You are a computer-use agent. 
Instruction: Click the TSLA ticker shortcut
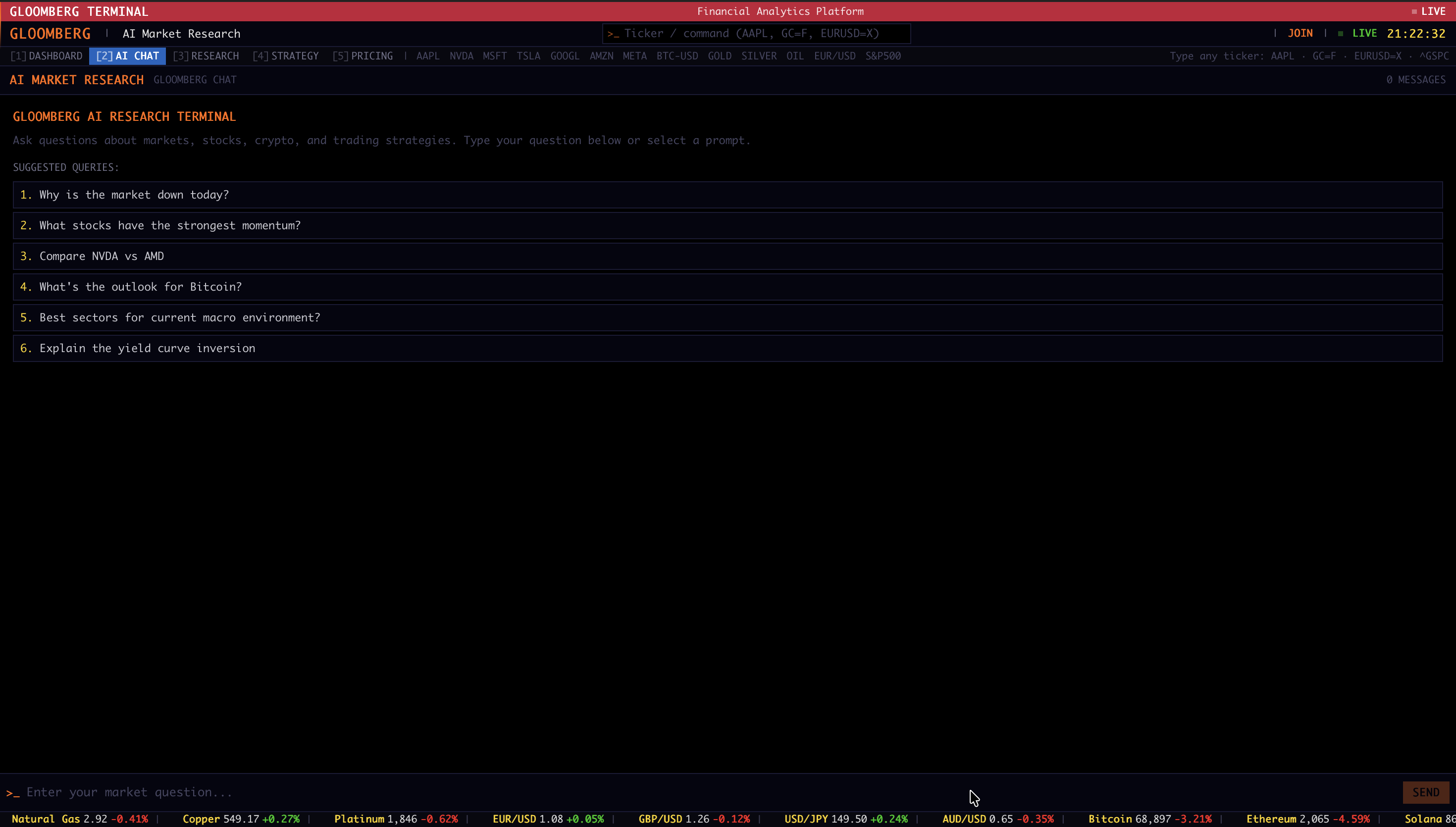click(x=528, y=55)
